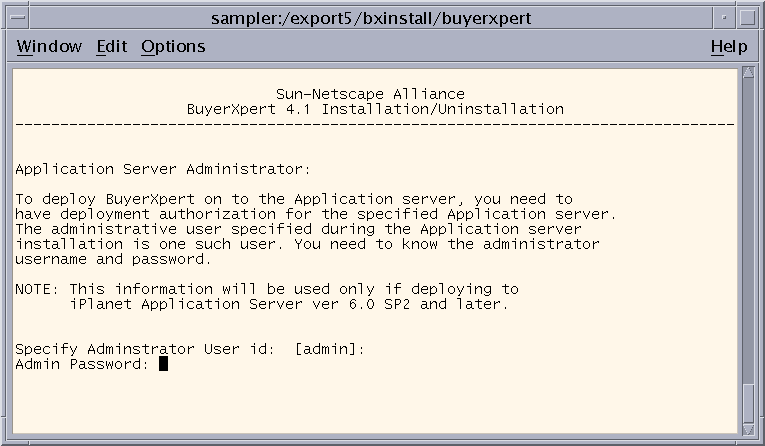Click the 'To deploy BuyerXpert' line
765x446 pixels.
tap(294, 199)
